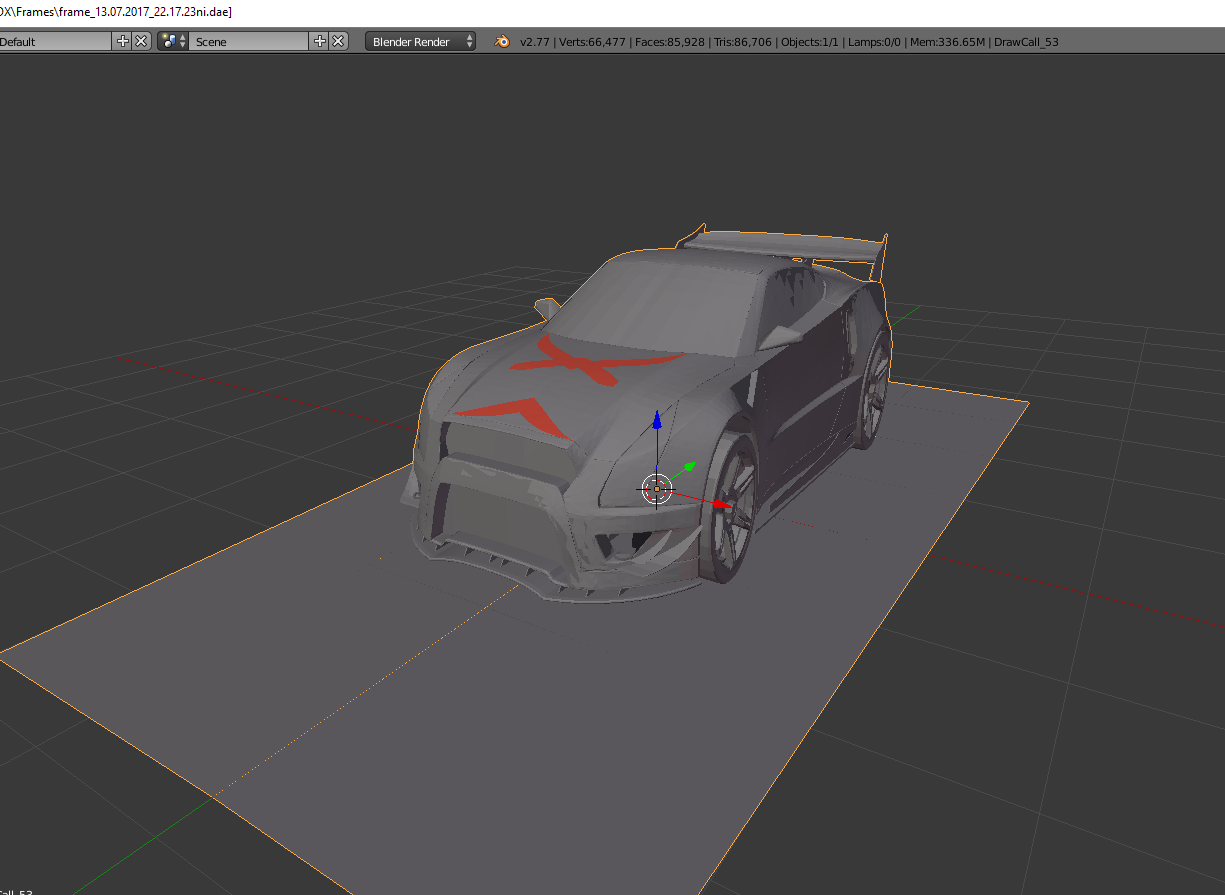Grab the red X-axis manipulator arrow
Viewport: 1225px width, 895px height.
tap(720, 503)
